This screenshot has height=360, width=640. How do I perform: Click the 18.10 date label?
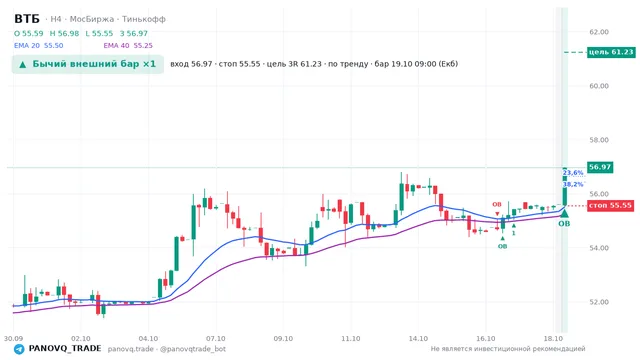tap(553, 339)
